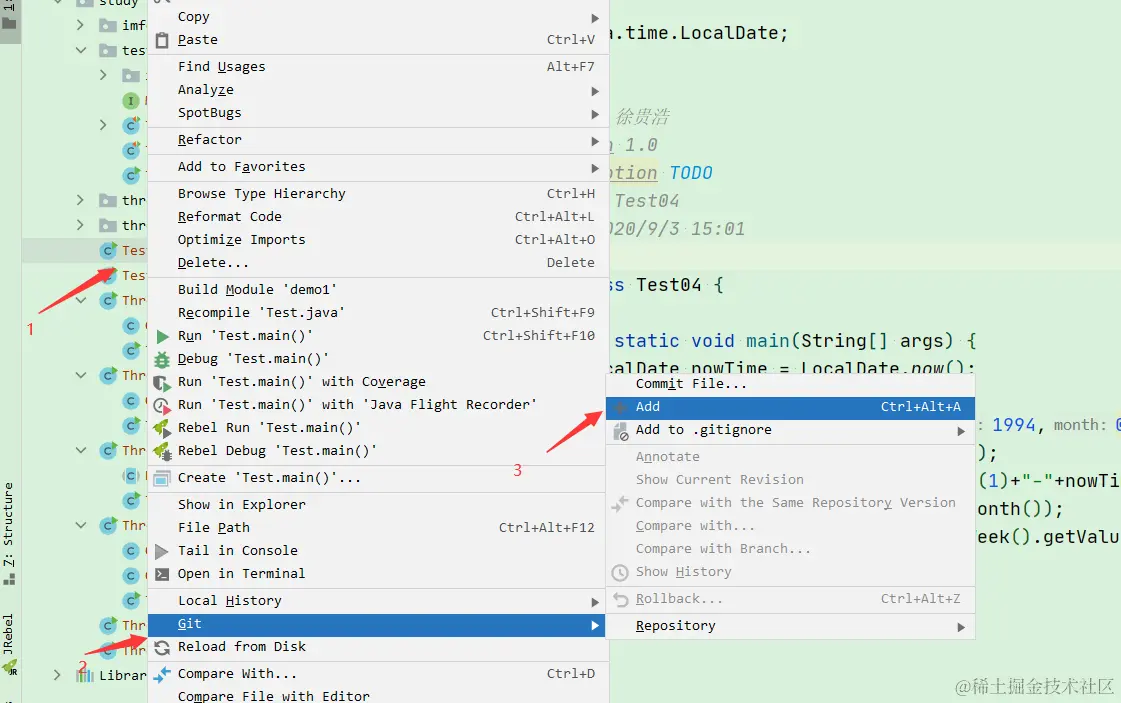Image resolution: width=1121 pixels, height=703 pixels.
Task: Collapse the 'tes' folder in tree
Action: [80, 50]
